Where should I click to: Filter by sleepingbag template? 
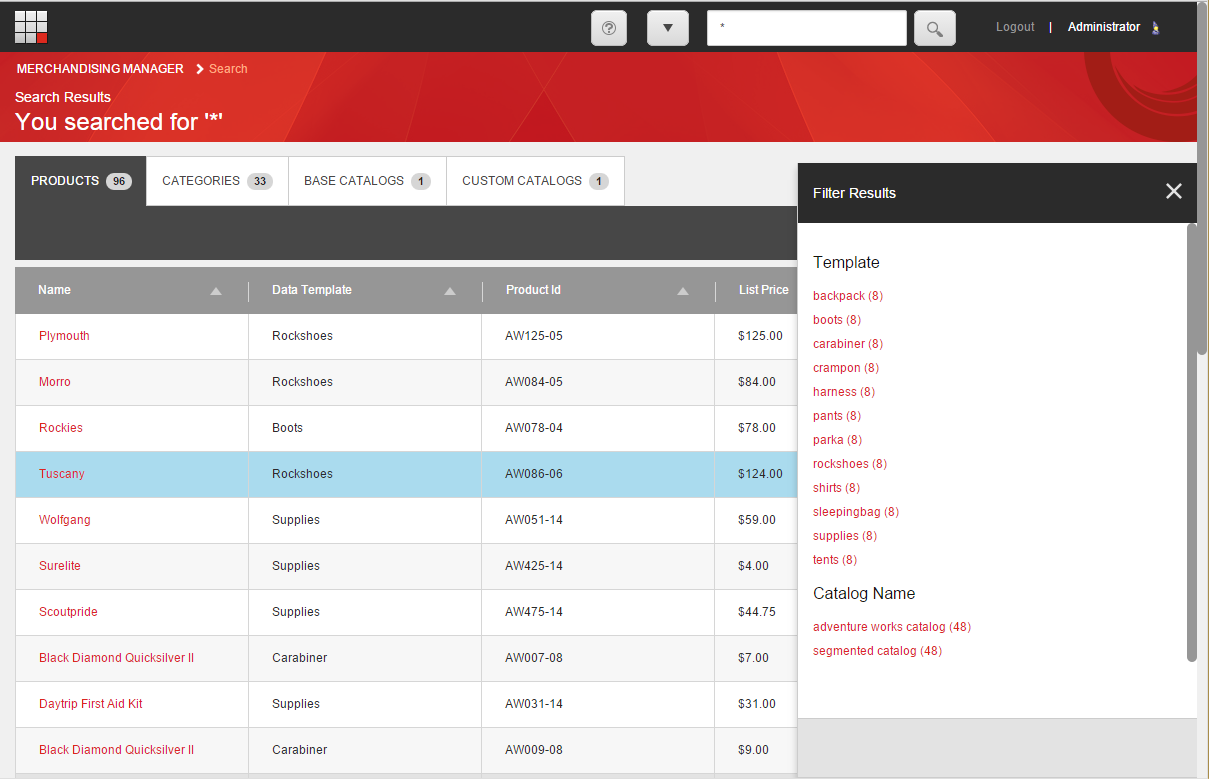point(847,512)
